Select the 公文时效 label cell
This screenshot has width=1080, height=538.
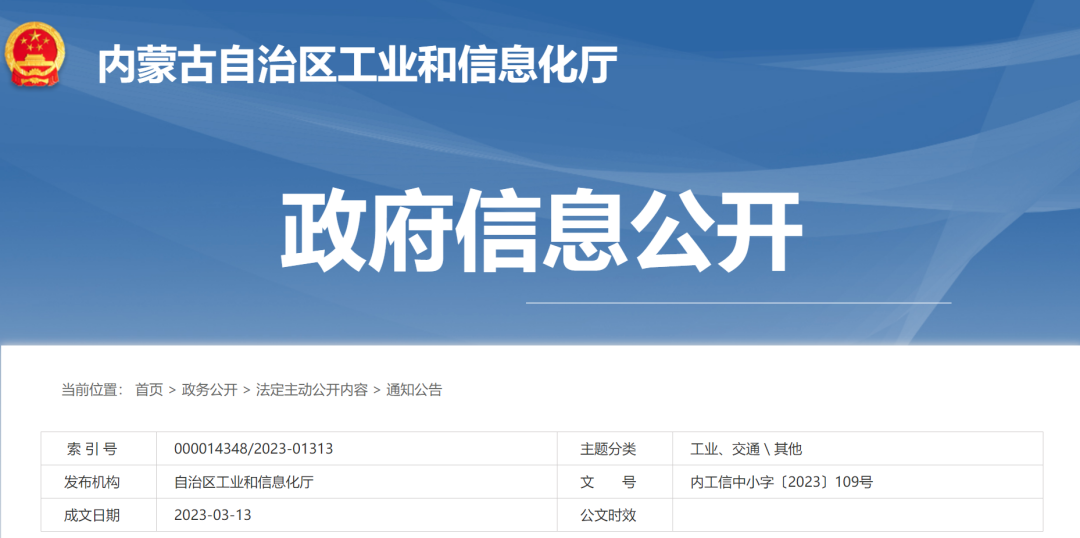(x=615, y=515)
